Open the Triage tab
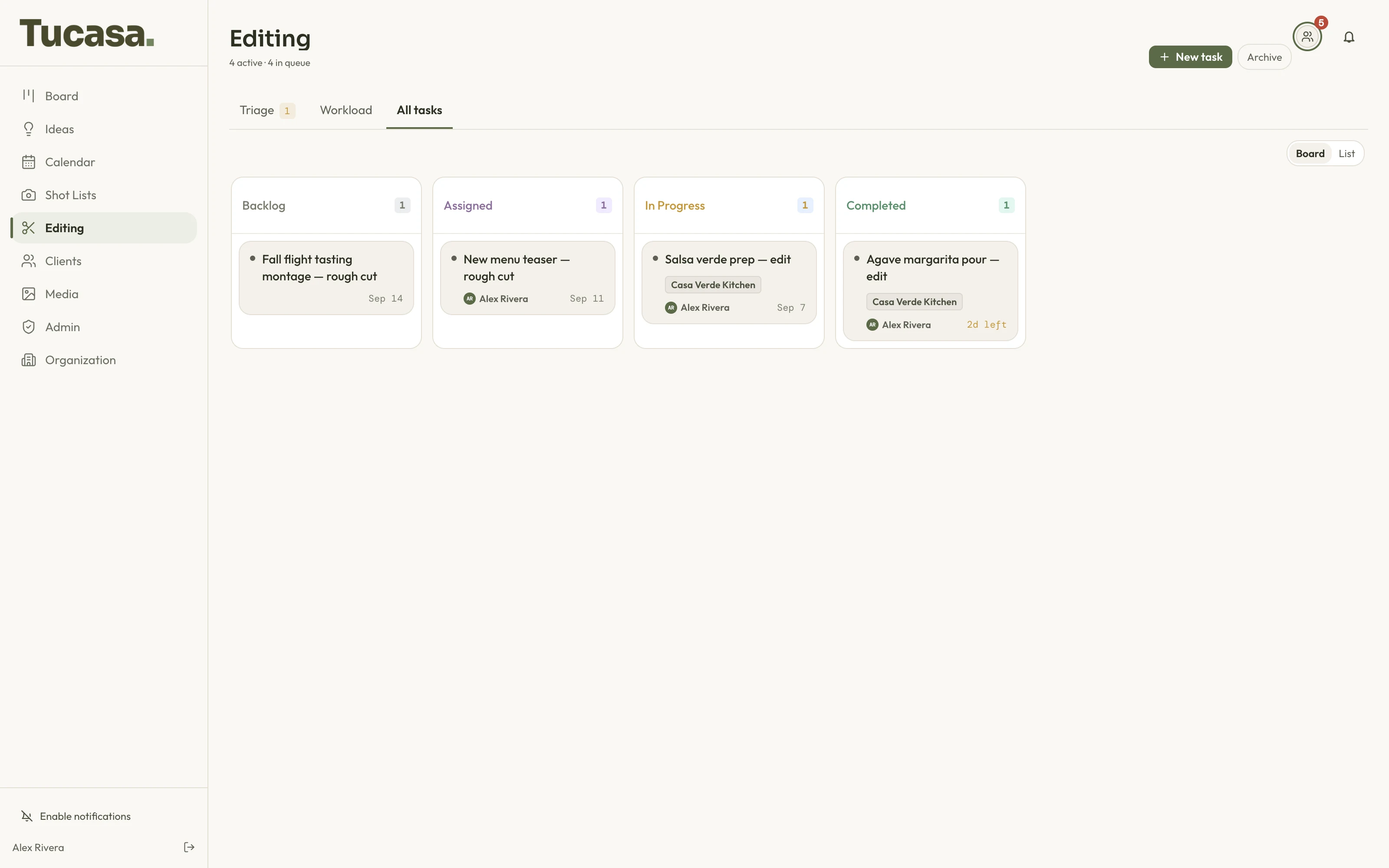The height and width of the screenshot is (868, 1389). click(x=267, y=110)
